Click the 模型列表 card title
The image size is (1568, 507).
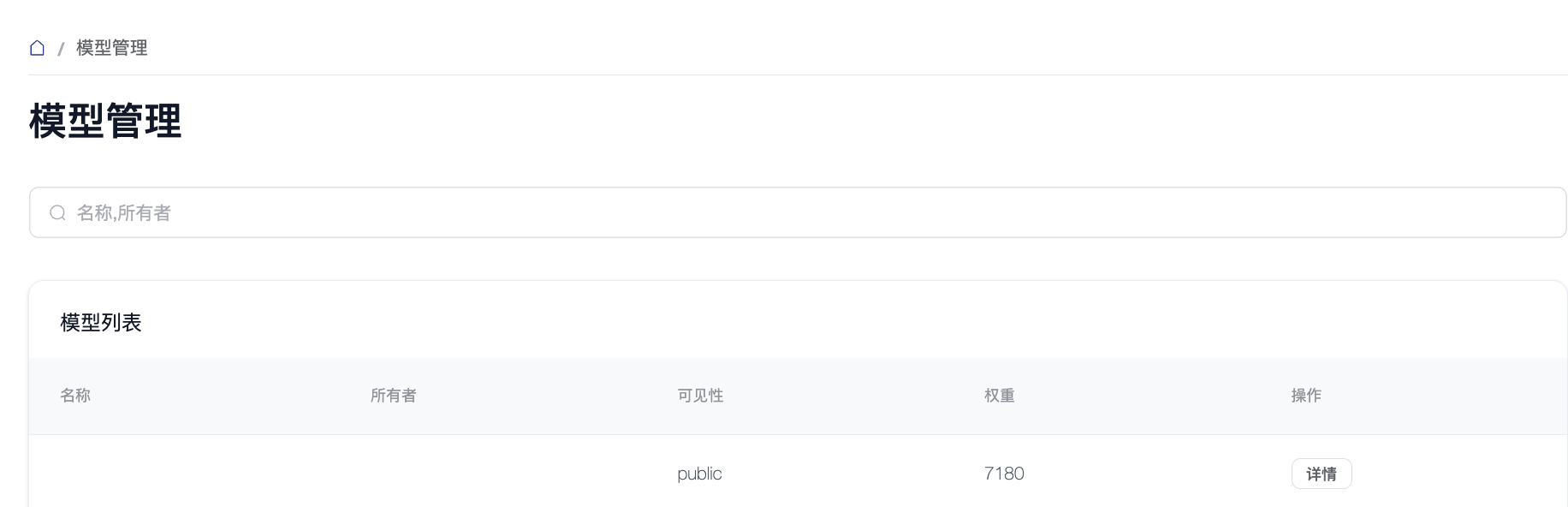(x=101, y=323)
